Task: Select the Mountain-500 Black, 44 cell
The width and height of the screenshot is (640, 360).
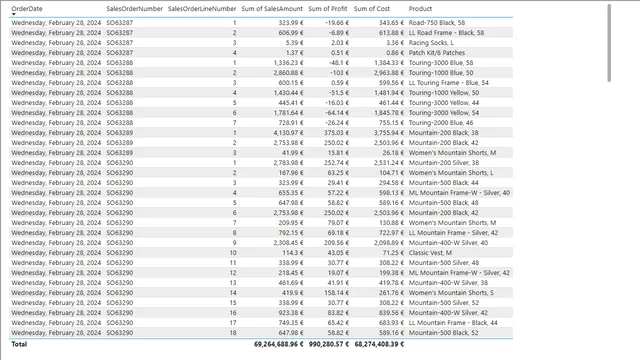Action: coord(443,182)
